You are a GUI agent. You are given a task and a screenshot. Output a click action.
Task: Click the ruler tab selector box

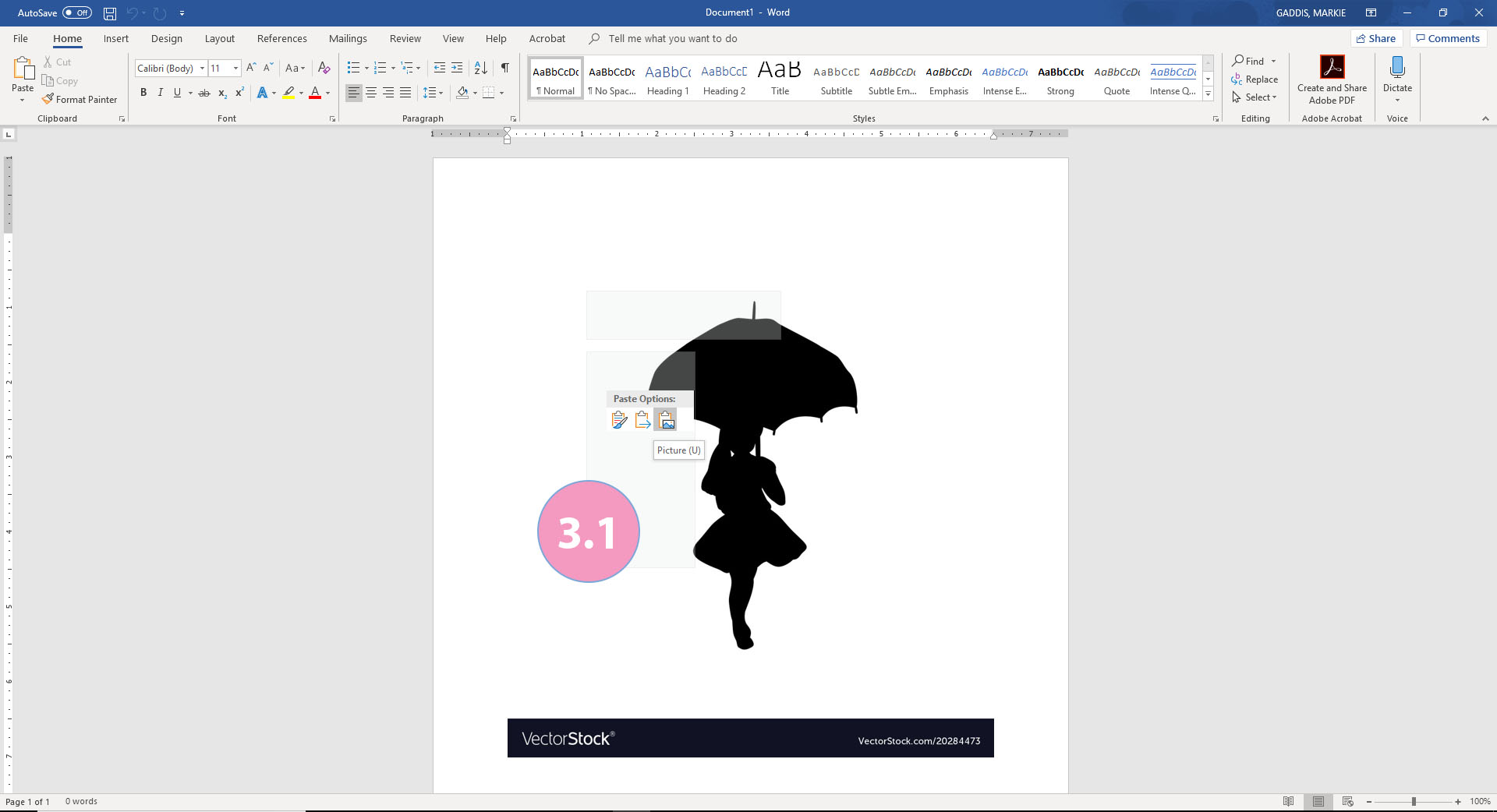(x=9, y=134)
